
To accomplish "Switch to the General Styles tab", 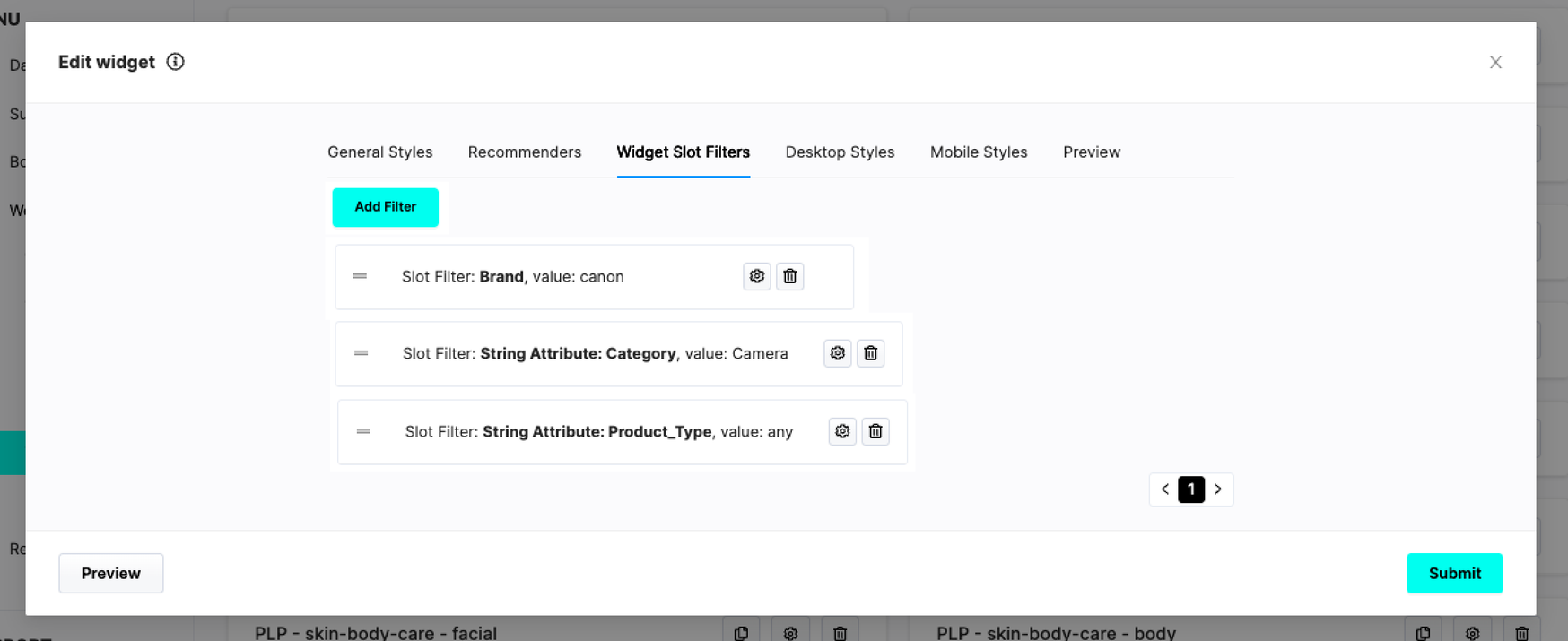I will [380, 152].
